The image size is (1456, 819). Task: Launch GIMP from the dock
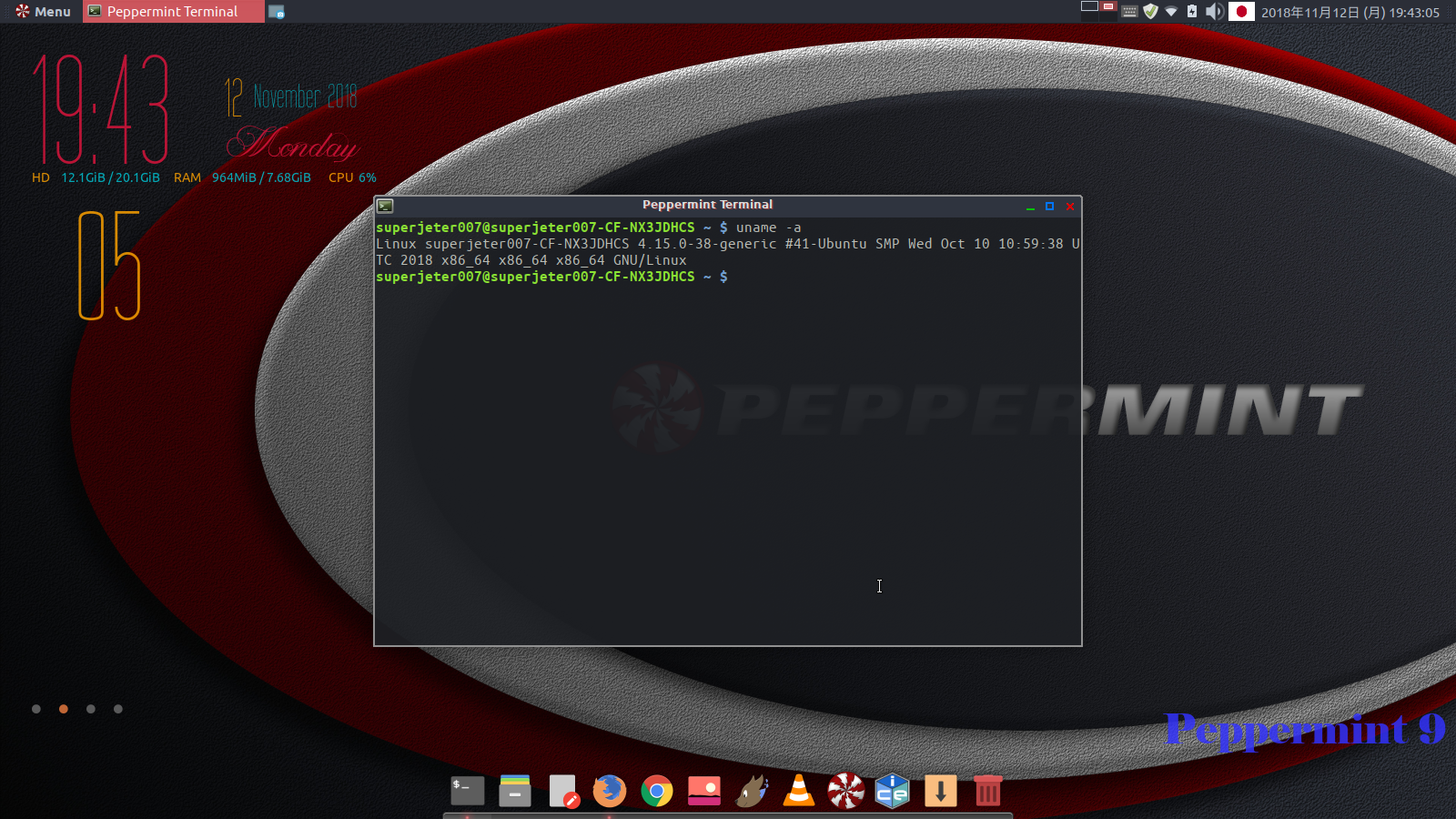coord(752,791)
